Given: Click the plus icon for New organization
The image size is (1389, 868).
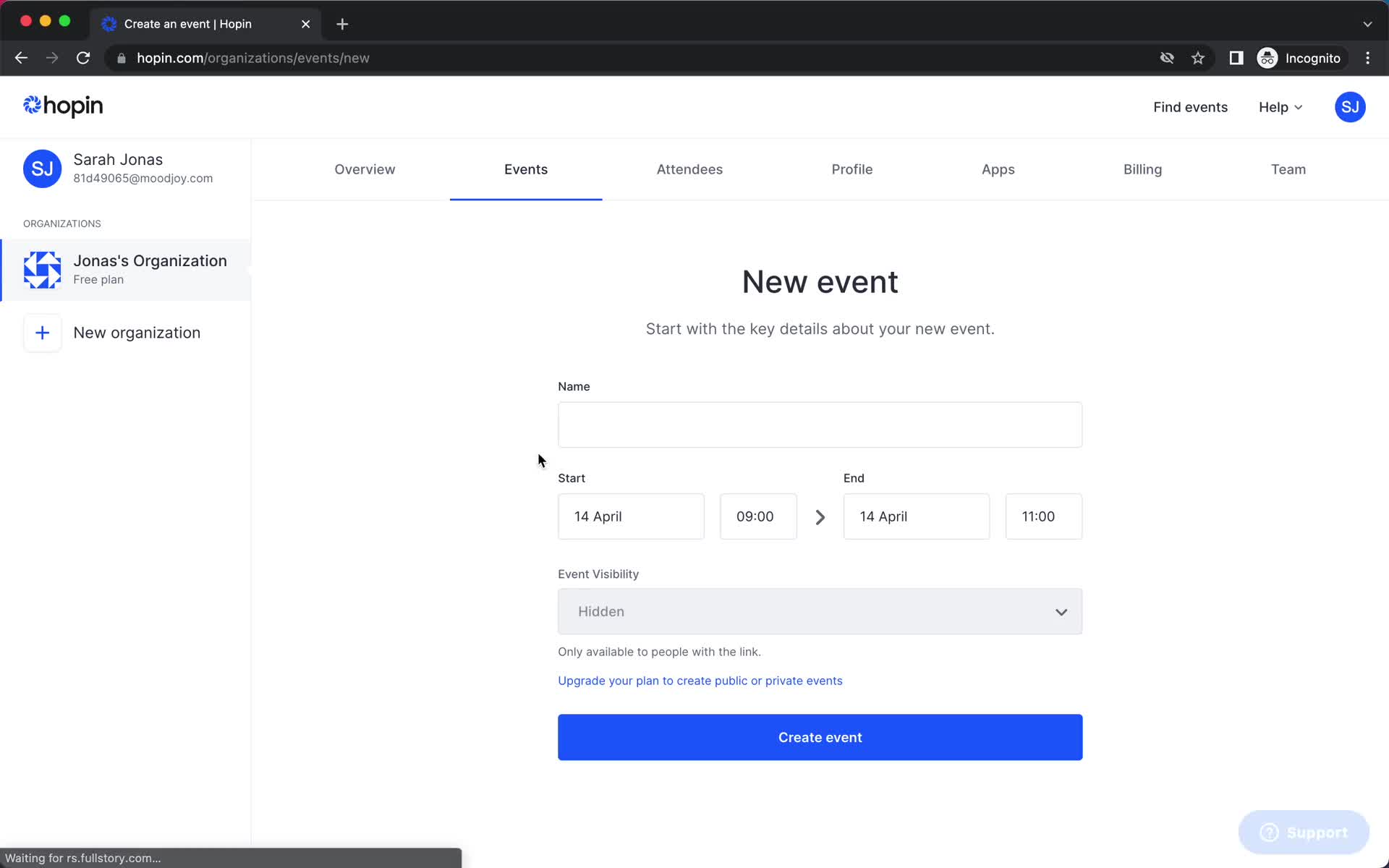Looking at the screenshot, I should point(42,333).
